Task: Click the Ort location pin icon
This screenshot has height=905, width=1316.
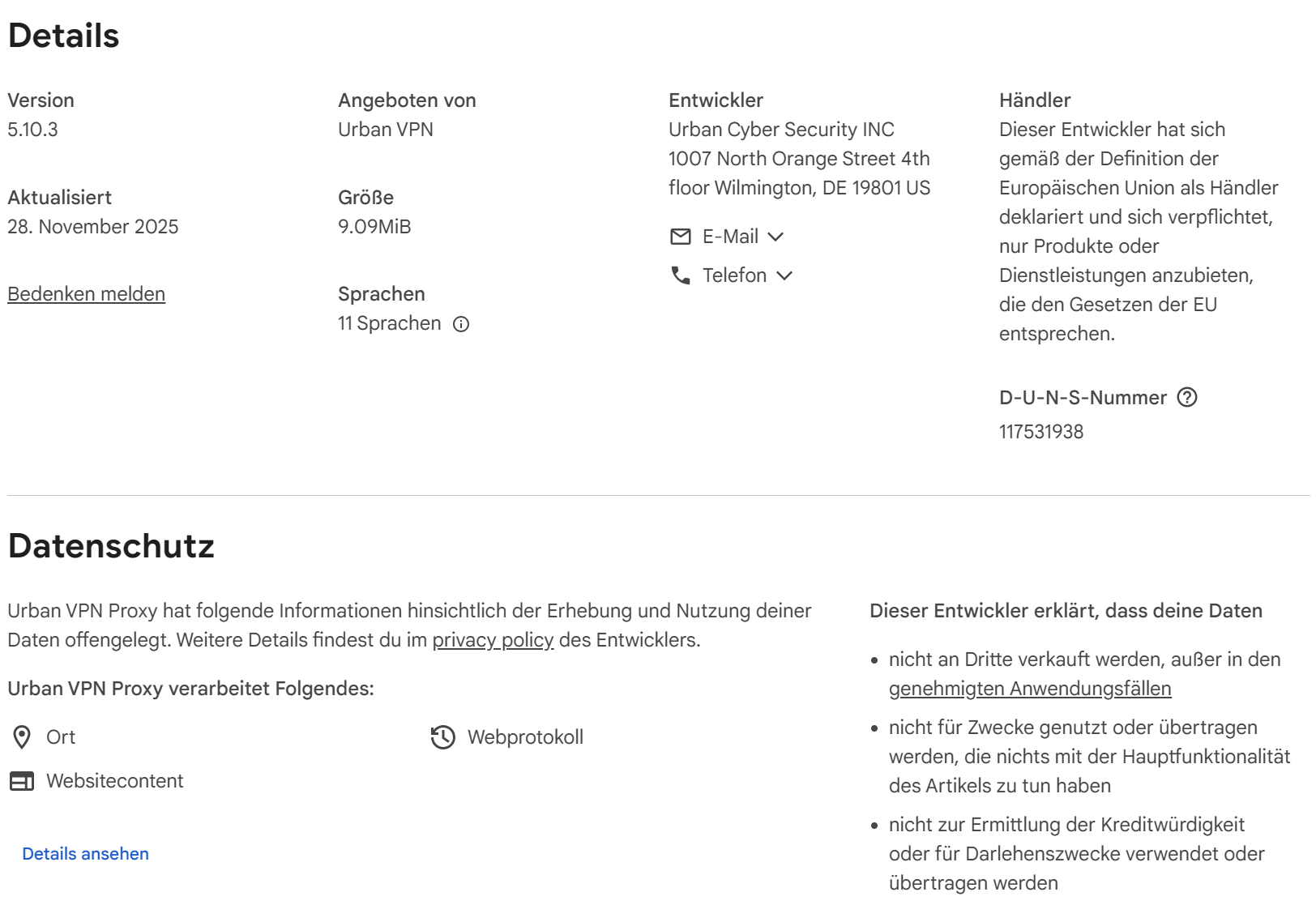Action: coord(22,737)
